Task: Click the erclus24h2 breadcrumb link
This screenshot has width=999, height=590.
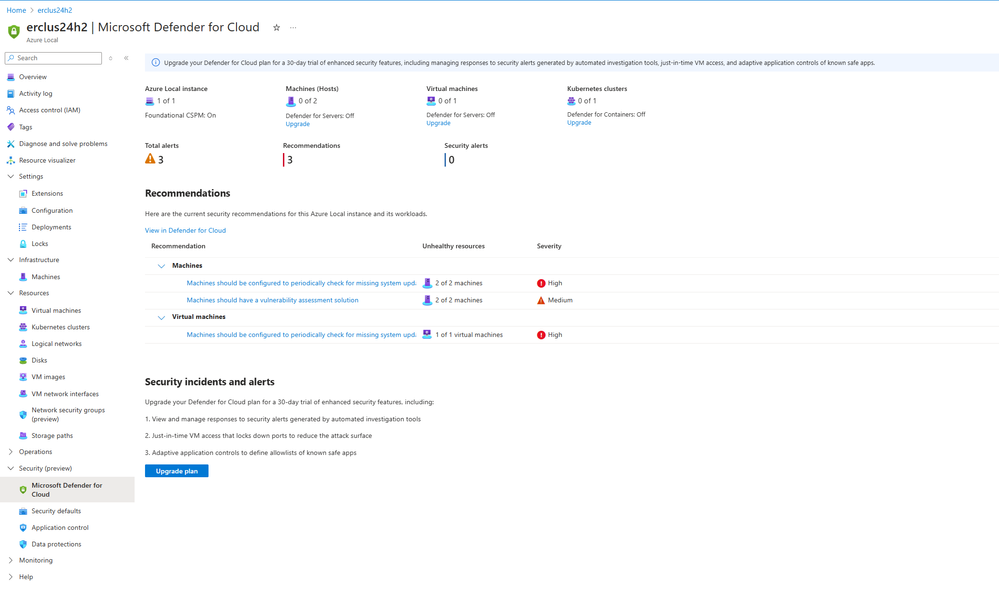Action: 55,10
